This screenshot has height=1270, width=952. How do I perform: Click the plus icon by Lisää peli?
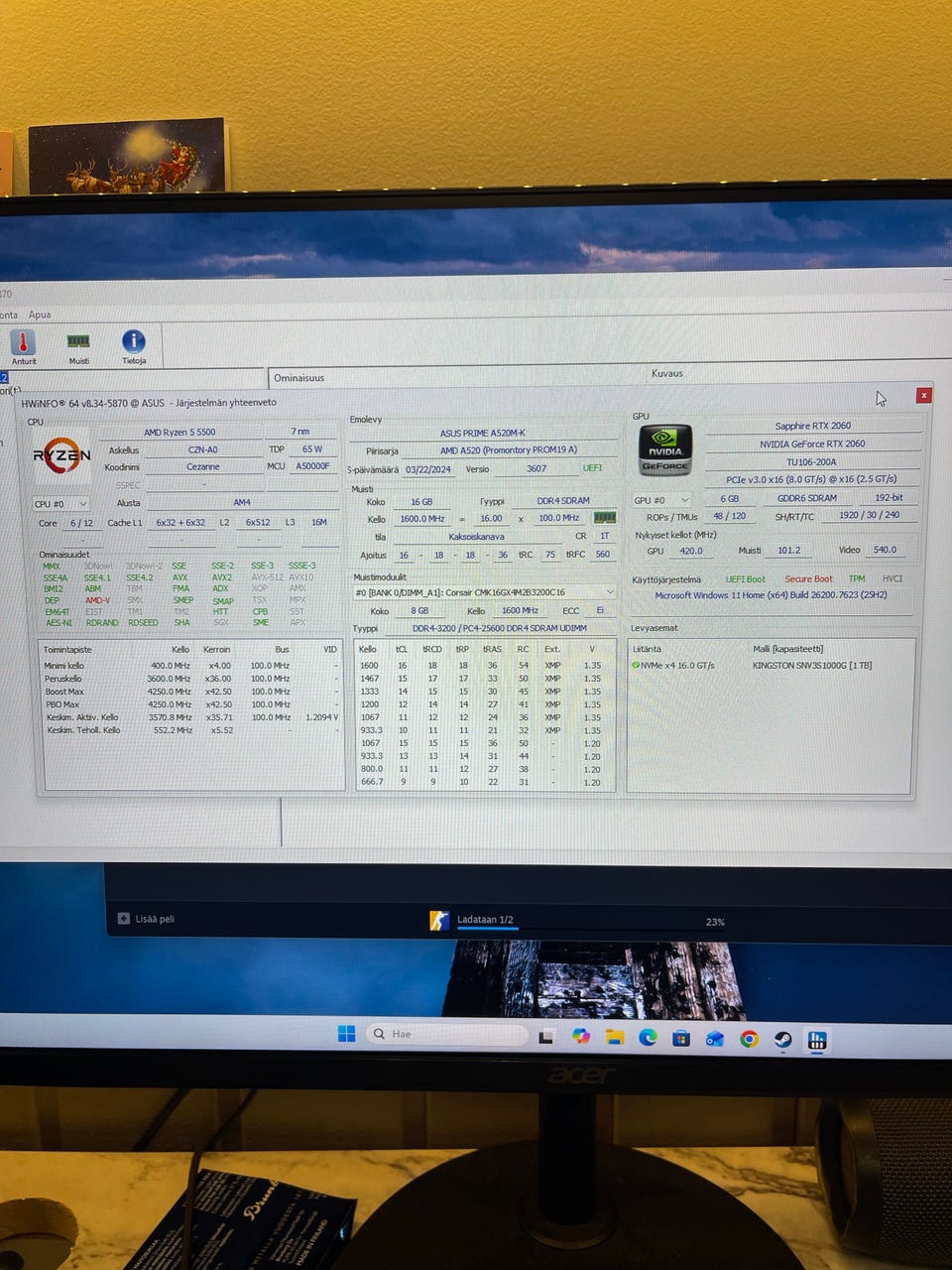(x=124, y=919)
